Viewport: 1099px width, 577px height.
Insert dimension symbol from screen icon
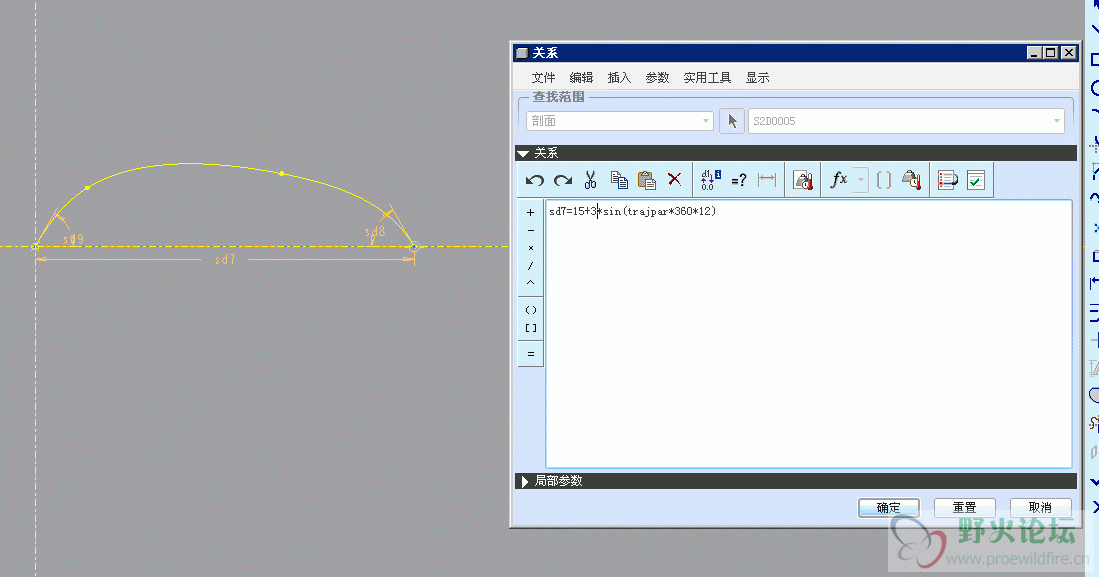click(x=767, y=180)
